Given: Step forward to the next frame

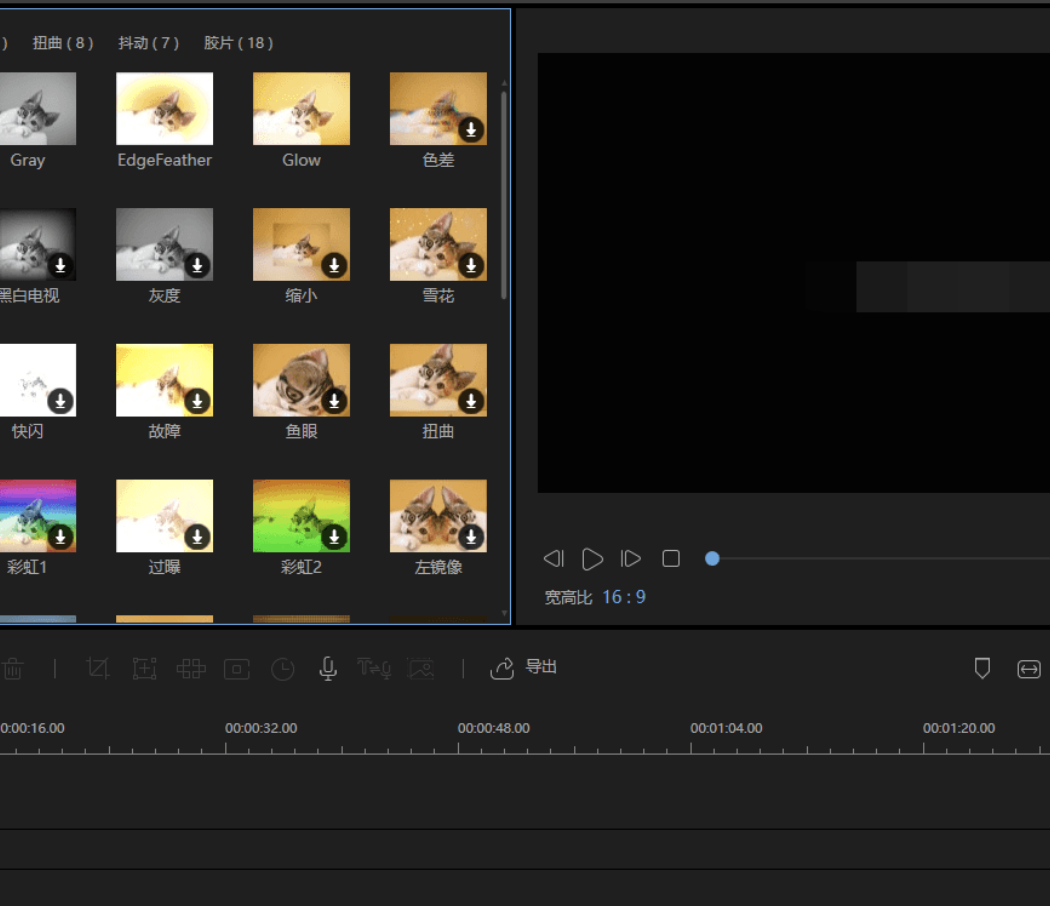Looking at the screenshot, I should pyautogui.click(x=631, y=558).
